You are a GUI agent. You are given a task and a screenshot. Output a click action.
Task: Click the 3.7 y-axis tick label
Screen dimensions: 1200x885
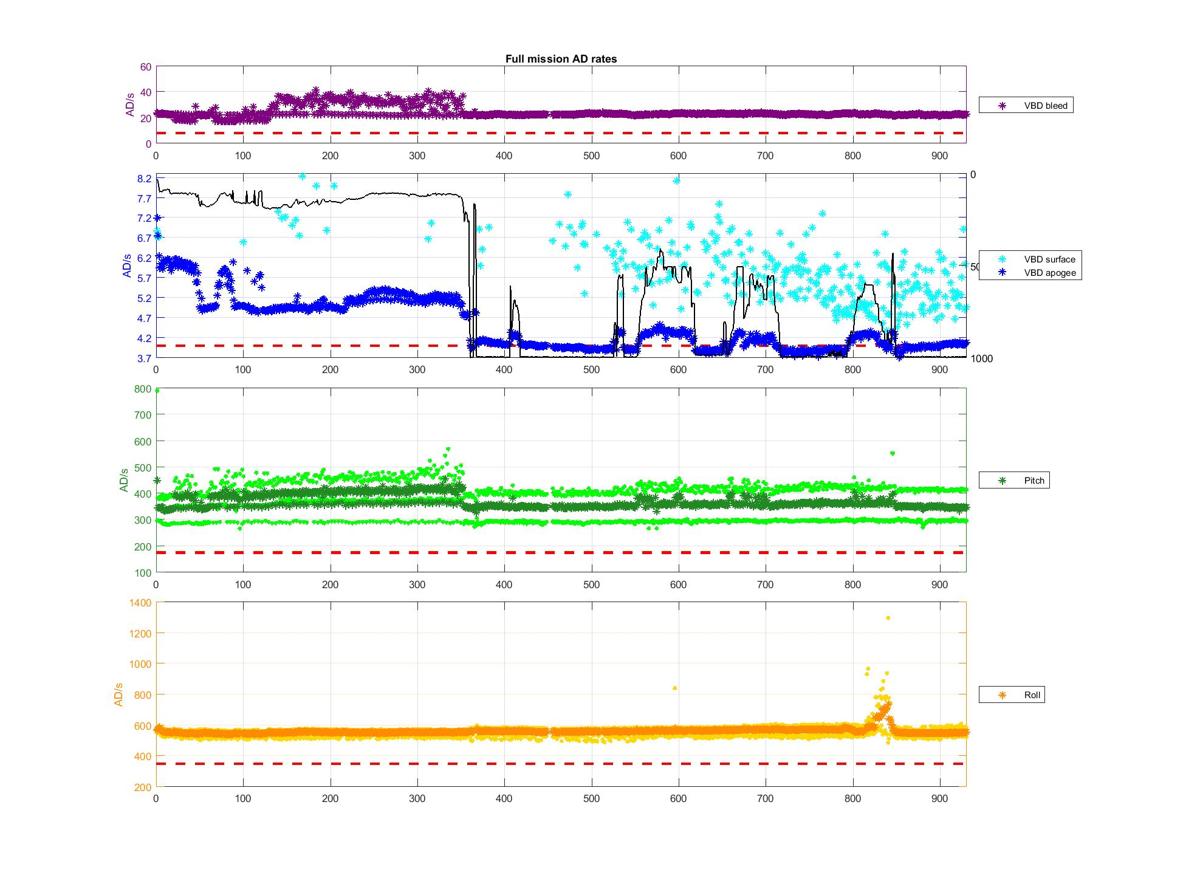[x=144, y=358]
